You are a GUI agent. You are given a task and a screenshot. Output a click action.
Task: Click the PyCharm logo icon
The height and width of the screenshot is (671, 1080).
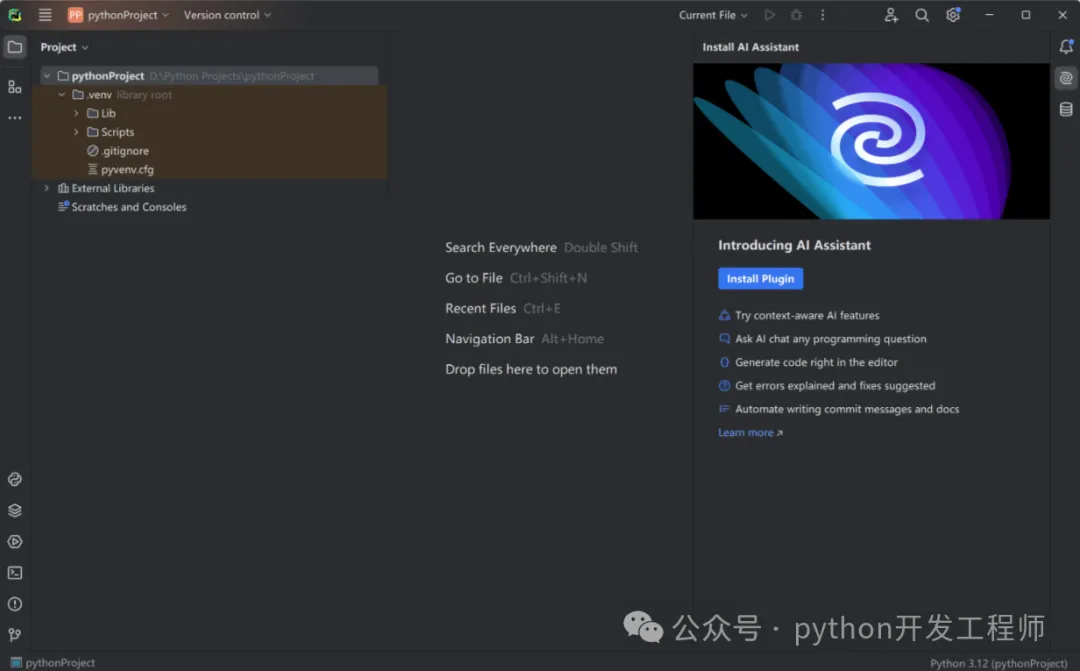pos(14,14)
